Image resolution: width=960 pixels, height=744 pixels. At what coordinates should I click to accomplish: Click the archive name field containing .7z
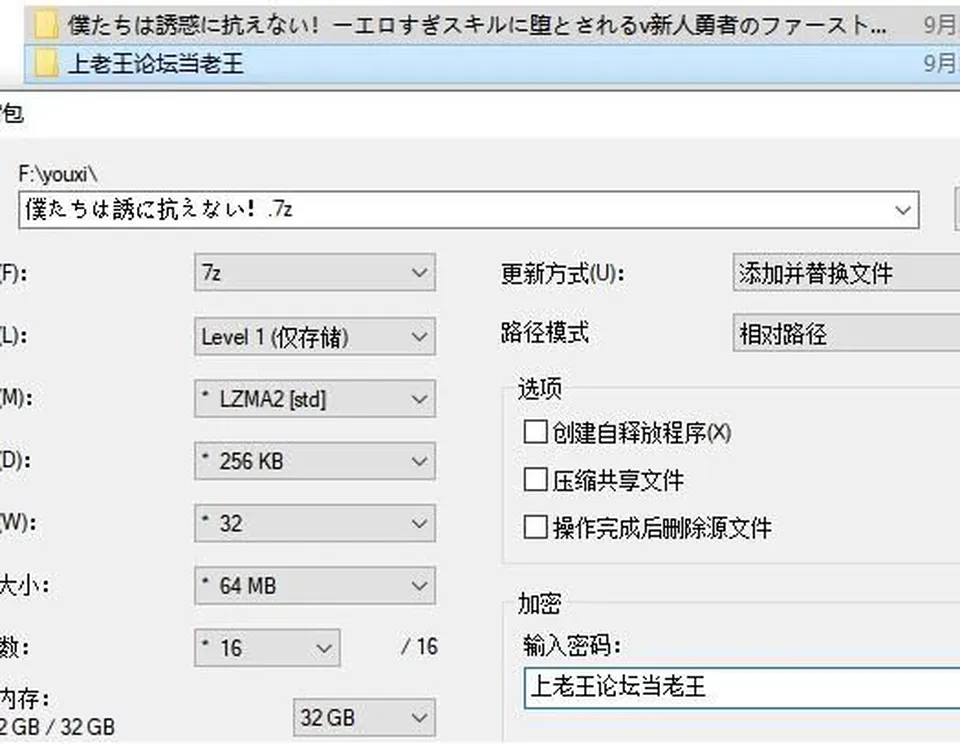[x=469, y=210]
